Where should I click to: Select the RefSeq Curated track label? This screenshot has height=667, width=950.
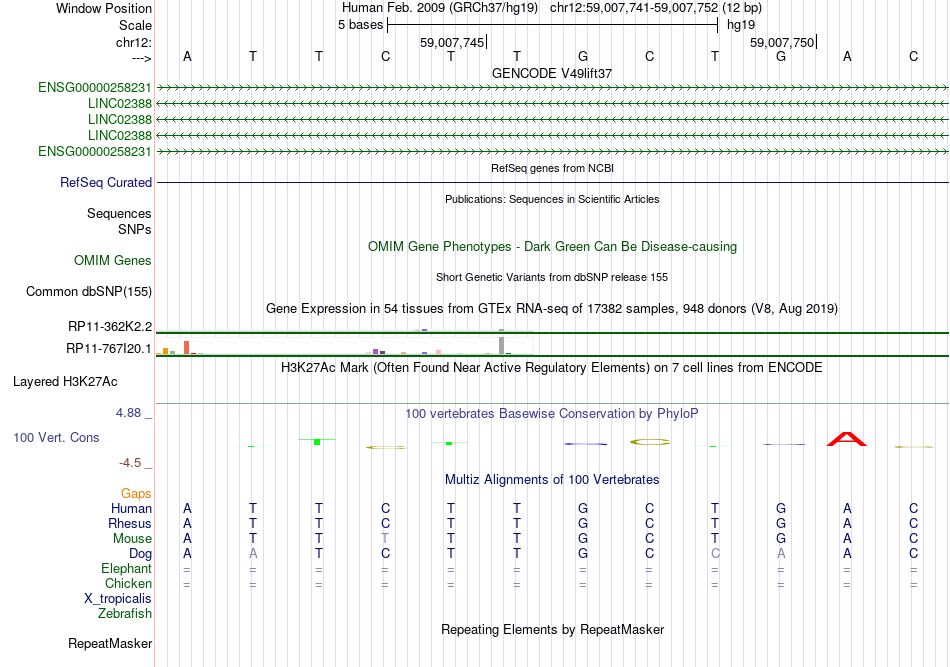pos(106,182)
